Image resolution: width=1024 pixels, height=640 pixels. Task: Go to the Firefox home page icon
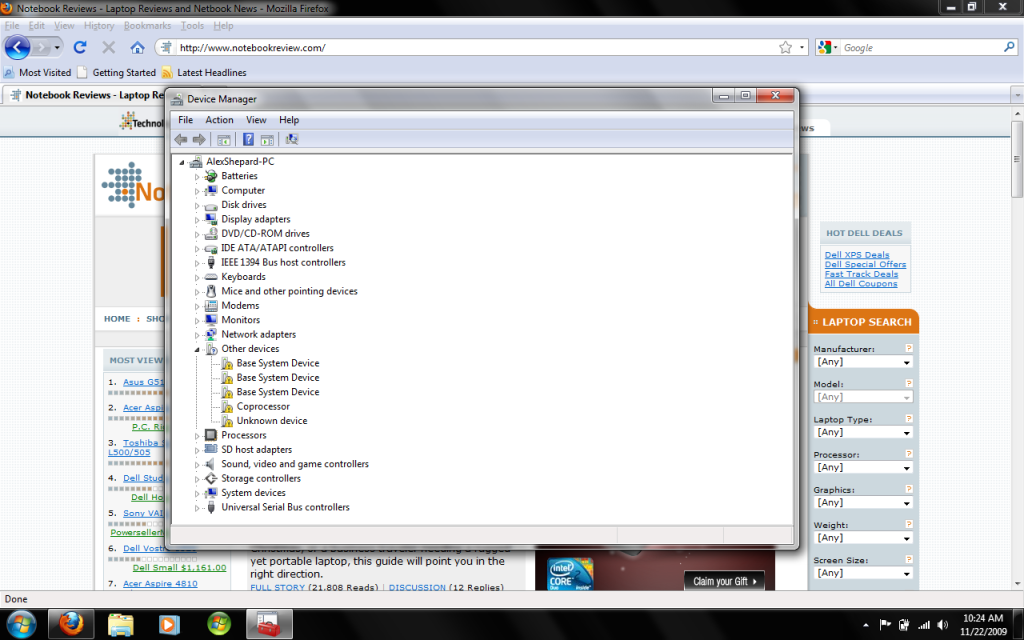click(137, 47)
